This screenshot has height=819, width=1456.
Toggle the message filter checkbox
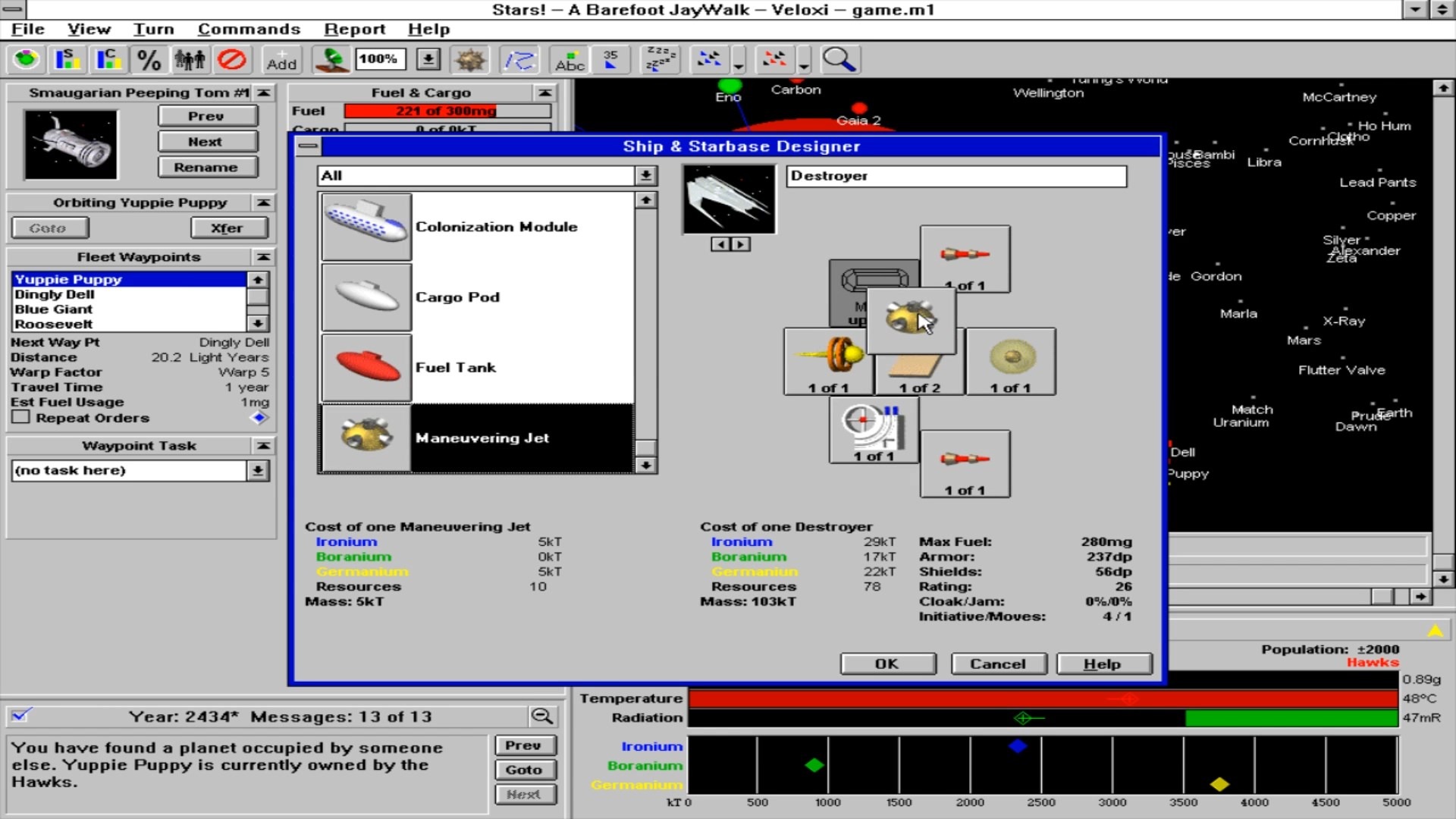[20, 714]
